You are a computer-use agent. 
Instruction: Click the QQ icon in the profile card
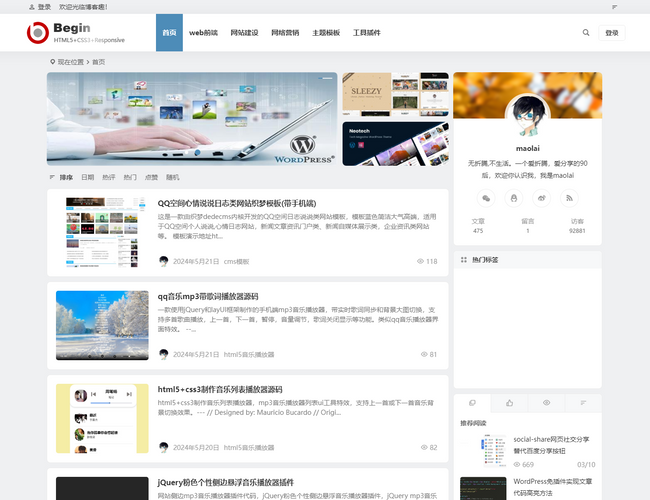point(513,198)
